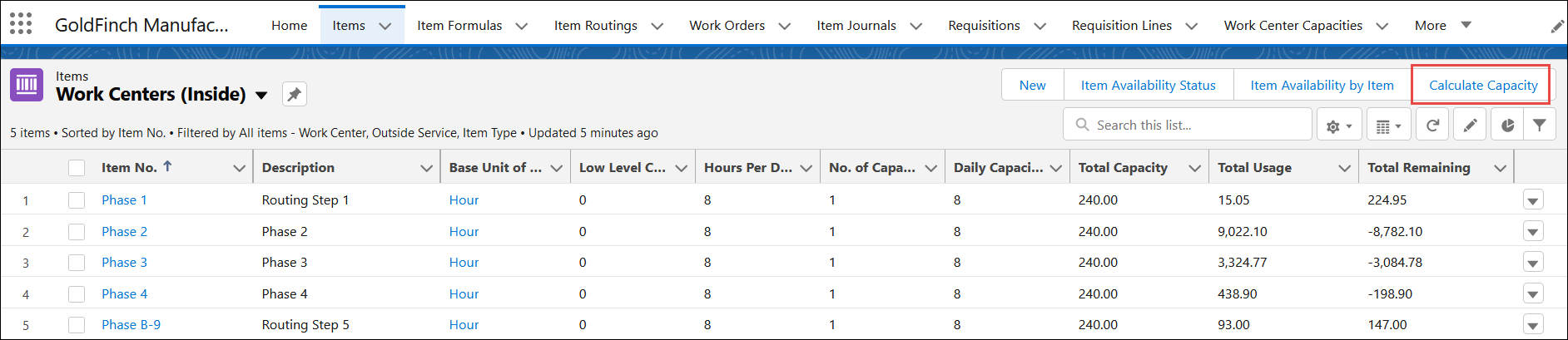Go to the Home tab

click(x=290, y=26)
